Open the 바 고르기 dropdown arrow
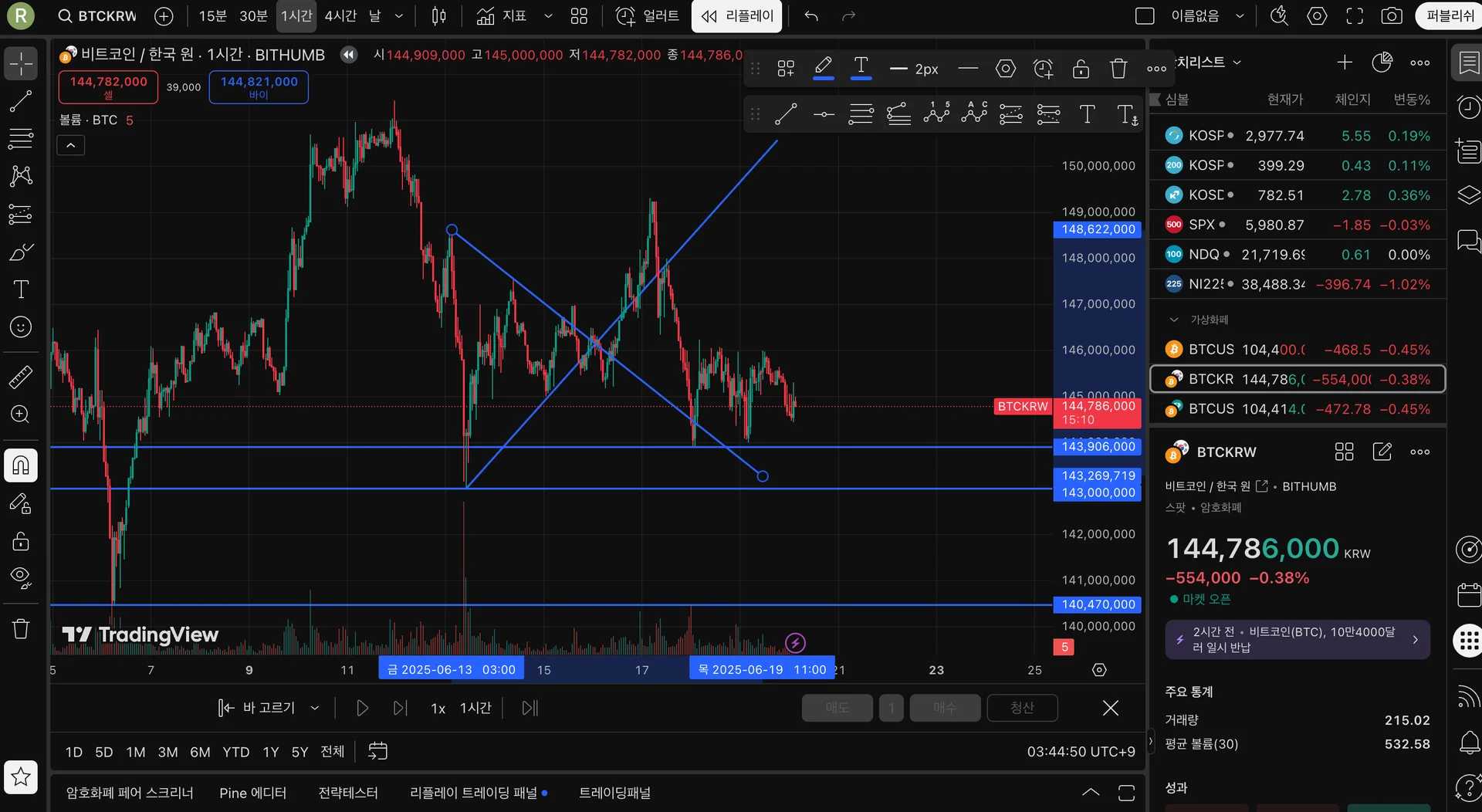Viewport: 1482px width, 812px height. point(315,708)
